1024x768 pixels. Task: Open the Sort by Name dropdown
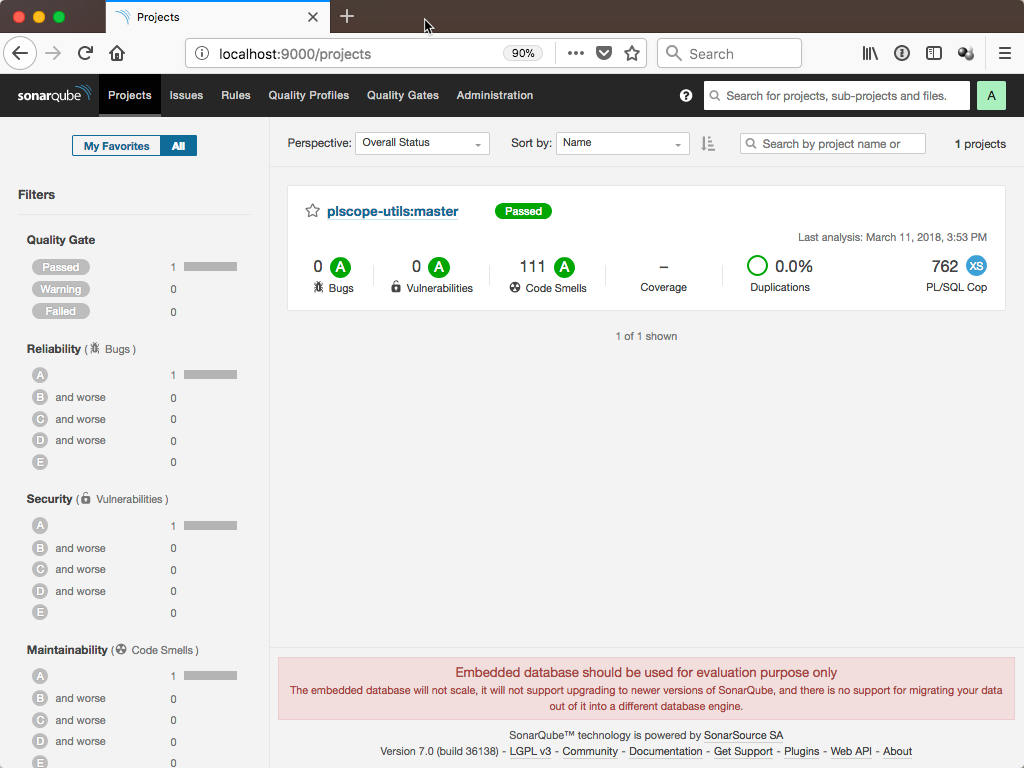pos(622,143)
